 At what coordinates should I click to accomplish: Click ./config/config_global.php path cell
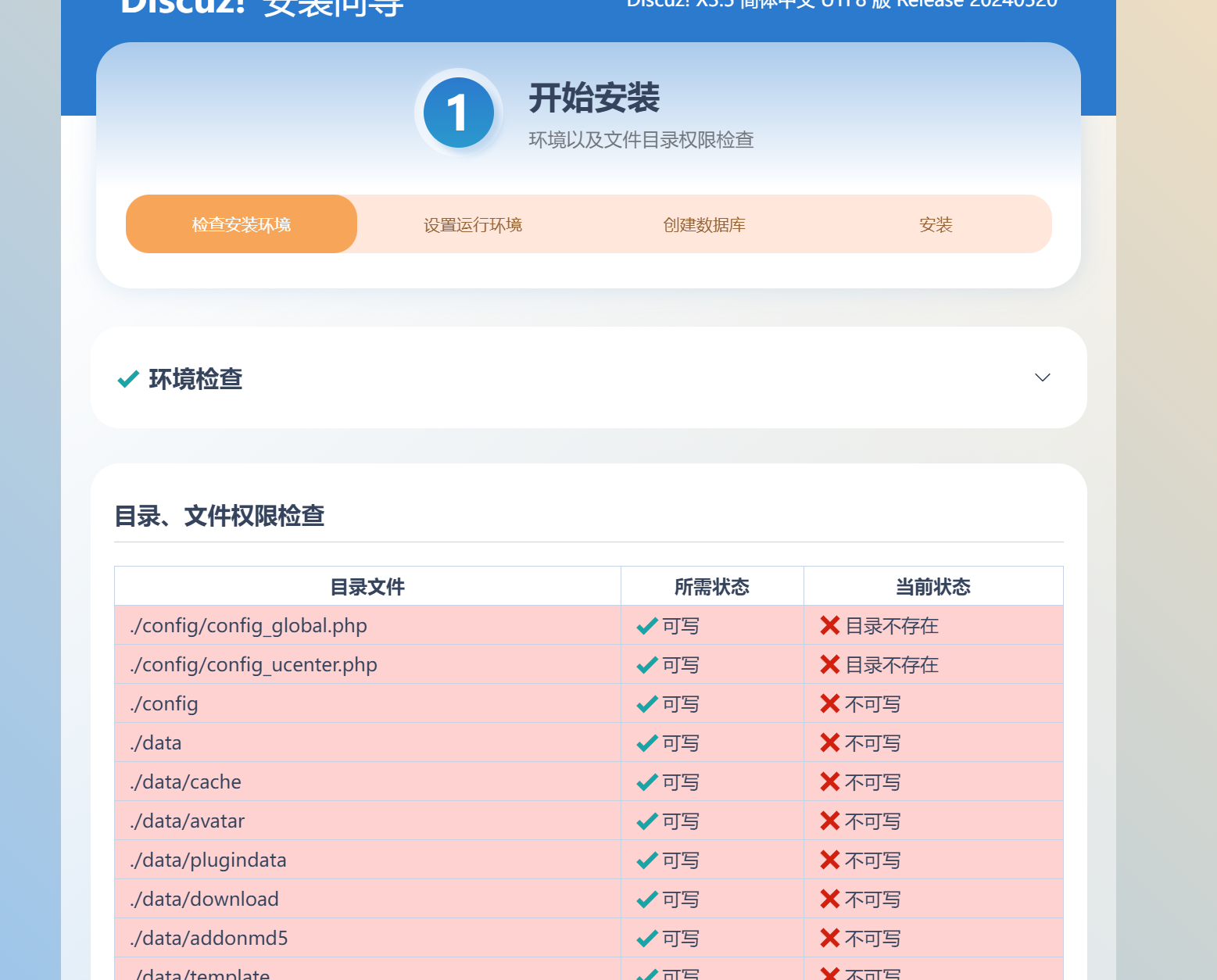[367, 625]
